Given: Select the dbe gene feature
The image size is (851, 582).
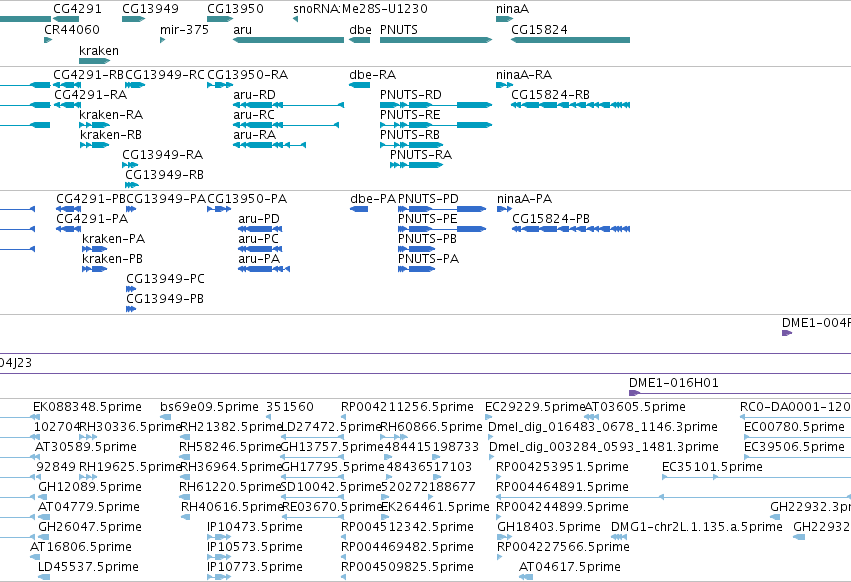Looking at the screenshot, I should pyautogui.click(x=359, y=40).
